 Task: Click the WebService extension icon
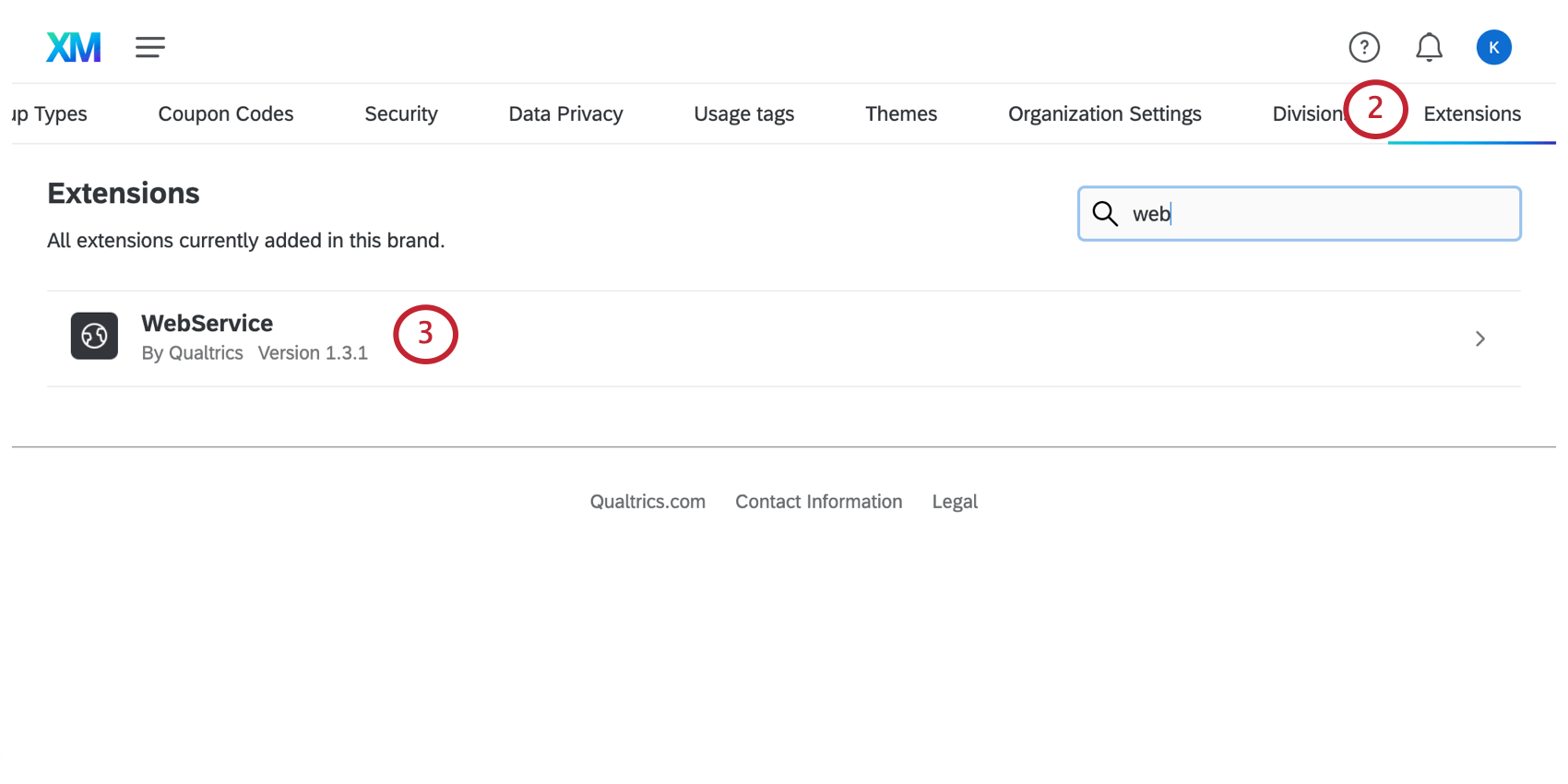coord(94,336)
